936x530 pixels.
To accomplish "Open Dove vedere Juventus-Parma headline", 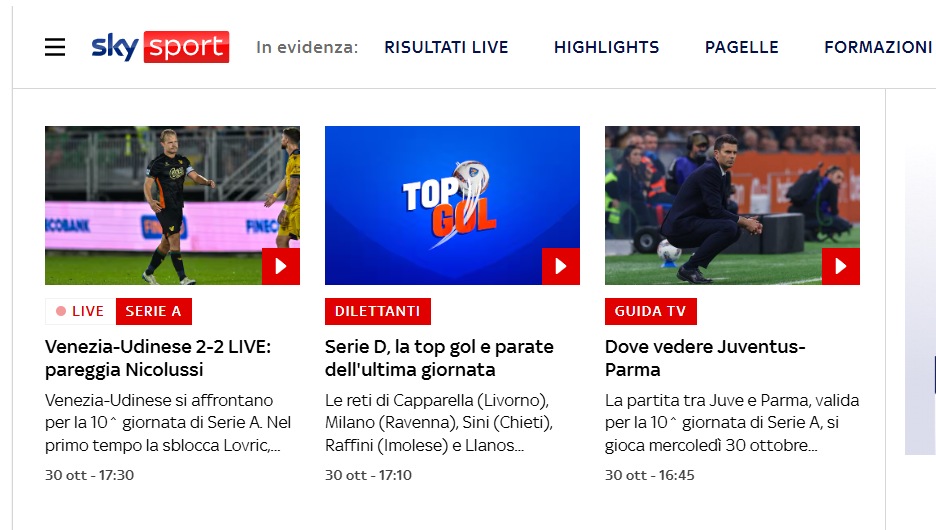I will point(705,358).
